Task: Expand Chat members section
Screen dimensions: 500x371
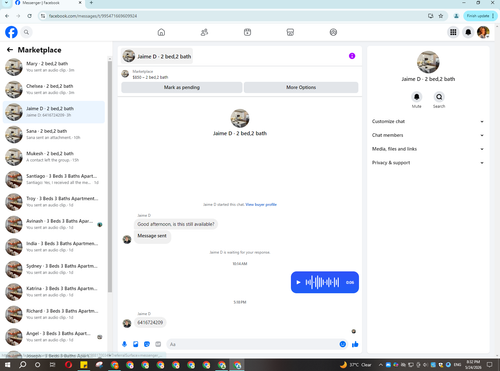Action: click(428, 135)
